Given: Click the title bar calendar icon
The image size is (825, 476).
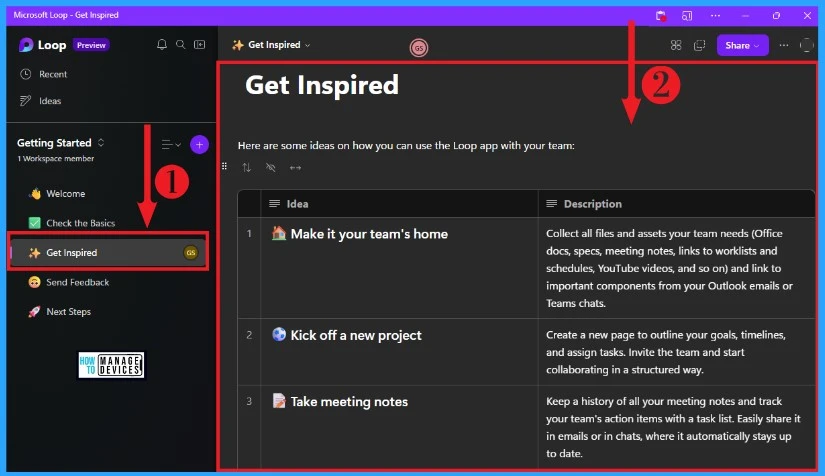Looking at the screenshot, I should click(661, 16).
